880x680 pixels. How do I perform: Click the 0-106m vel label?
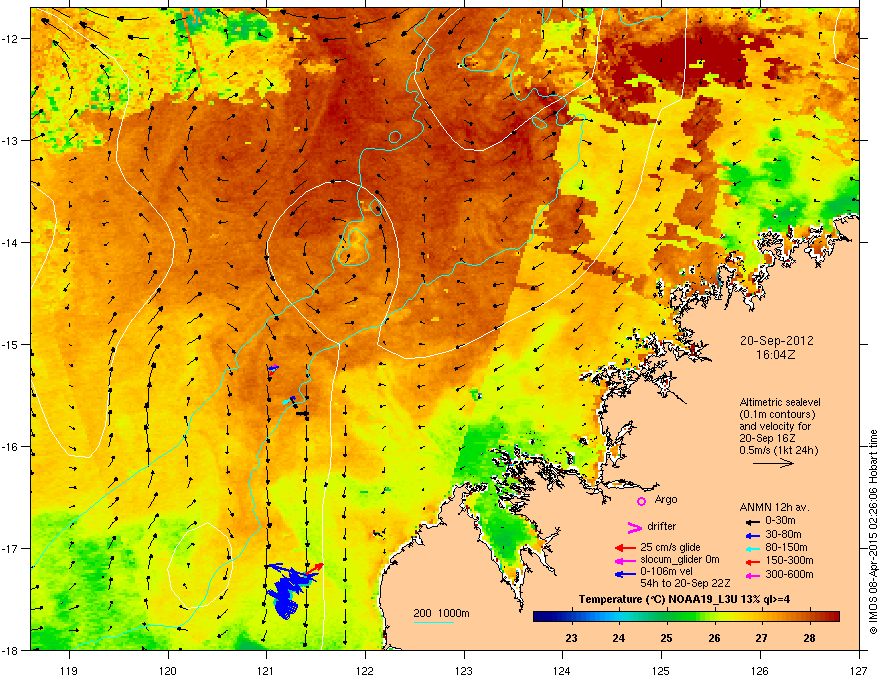pos(667,572)
